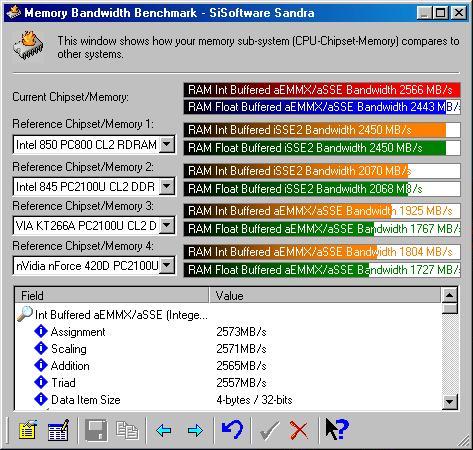Click the list scrollbar down arrow

[450, 402]
